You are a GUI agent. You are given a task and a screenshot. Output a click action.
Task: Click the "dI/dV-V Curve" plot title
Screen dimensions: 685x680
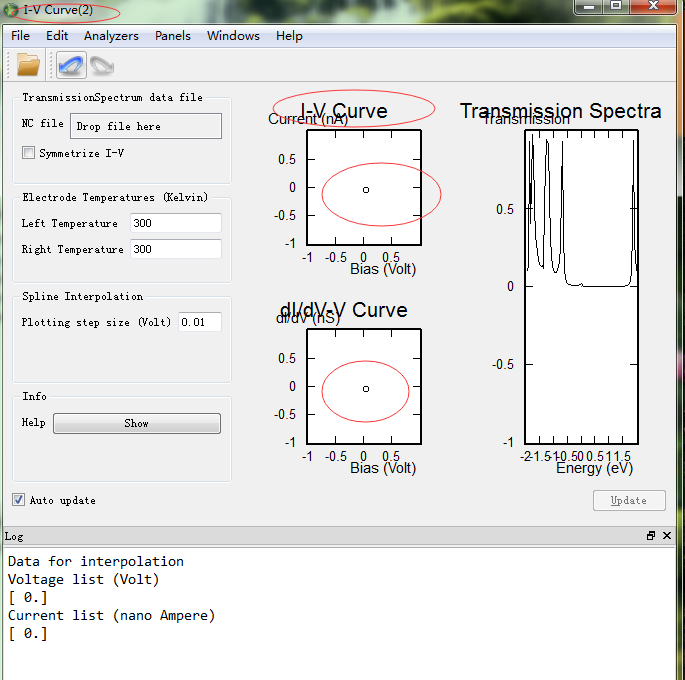pyautogui.click(x=343, y=310)
